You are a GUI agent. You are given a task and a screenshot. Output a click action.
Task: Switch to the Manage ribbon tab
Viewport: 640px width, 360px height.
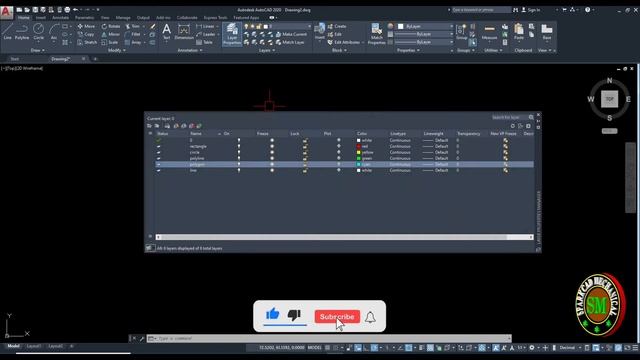[123, 18]
